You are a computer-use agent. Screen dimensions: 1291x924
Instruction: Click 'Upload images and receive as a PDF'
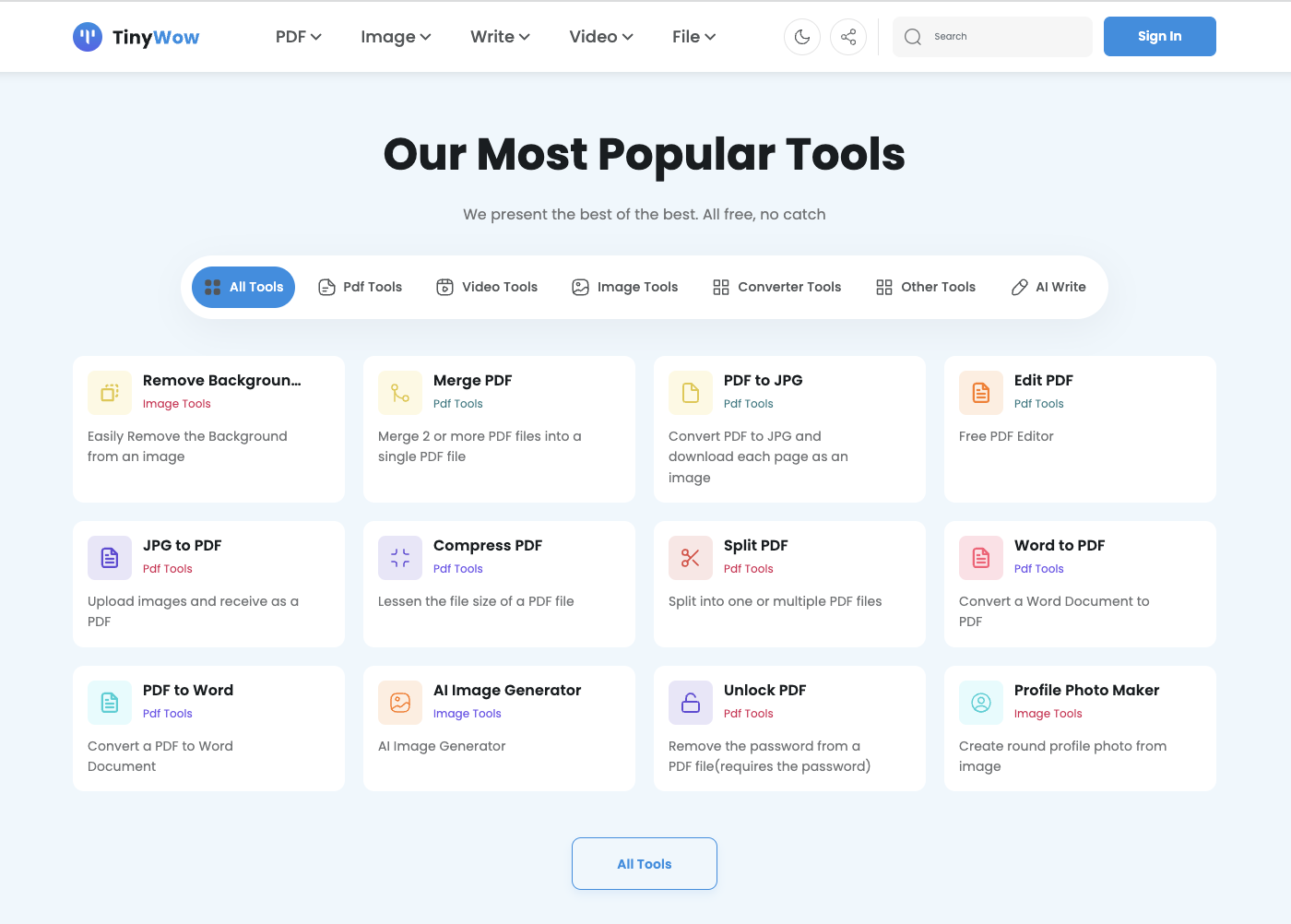click(x=193, y=611)
